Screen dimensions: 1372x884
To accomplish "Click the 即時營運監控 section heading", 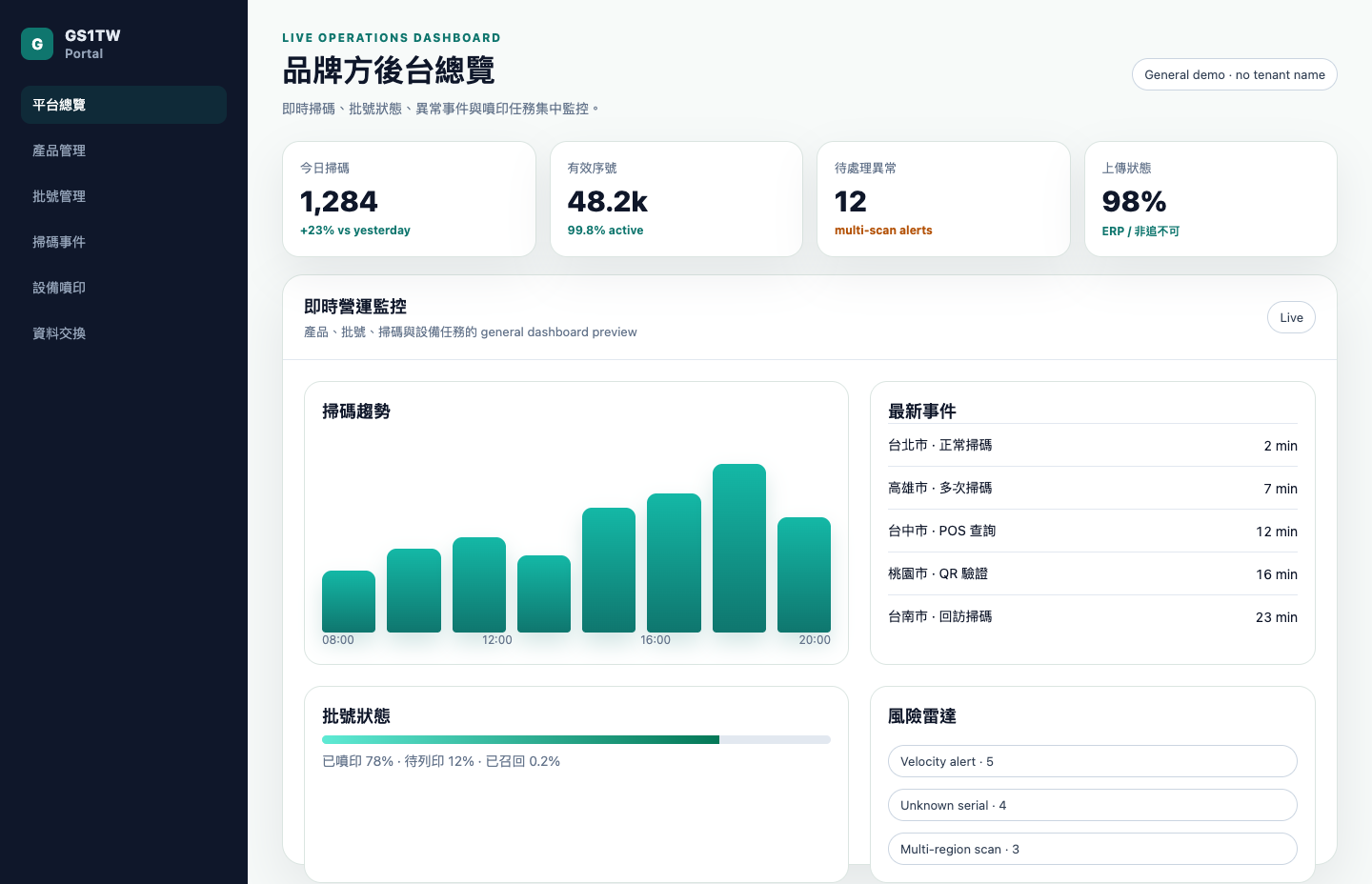I will click(355, 307).
